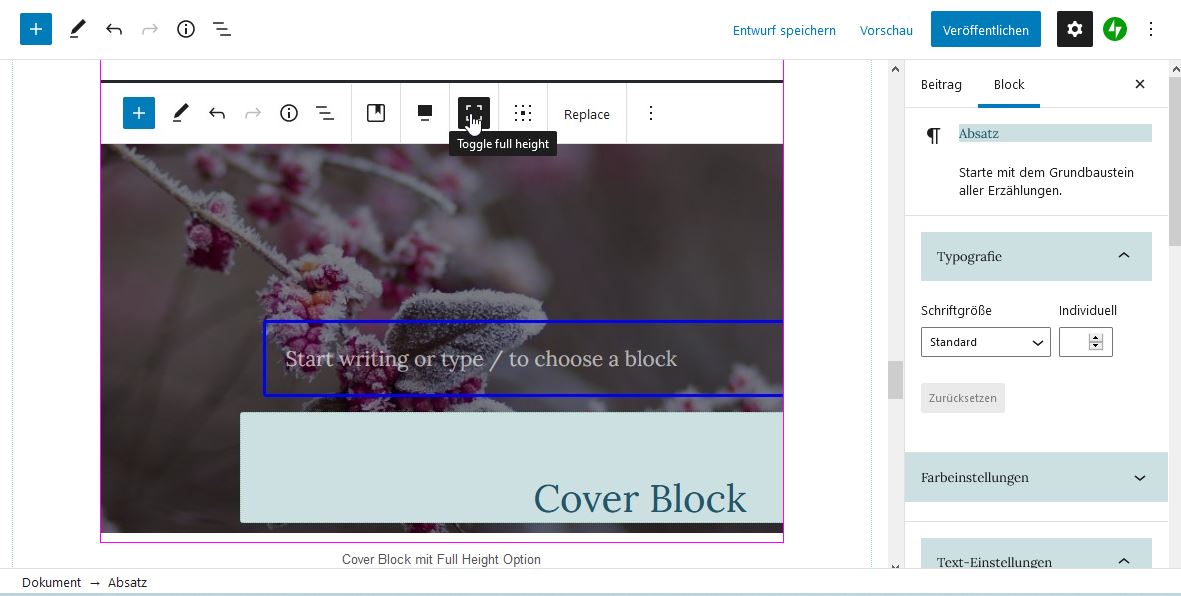
Task: Click Absatz in the breadcrumb bar
Action: point(127,582)
